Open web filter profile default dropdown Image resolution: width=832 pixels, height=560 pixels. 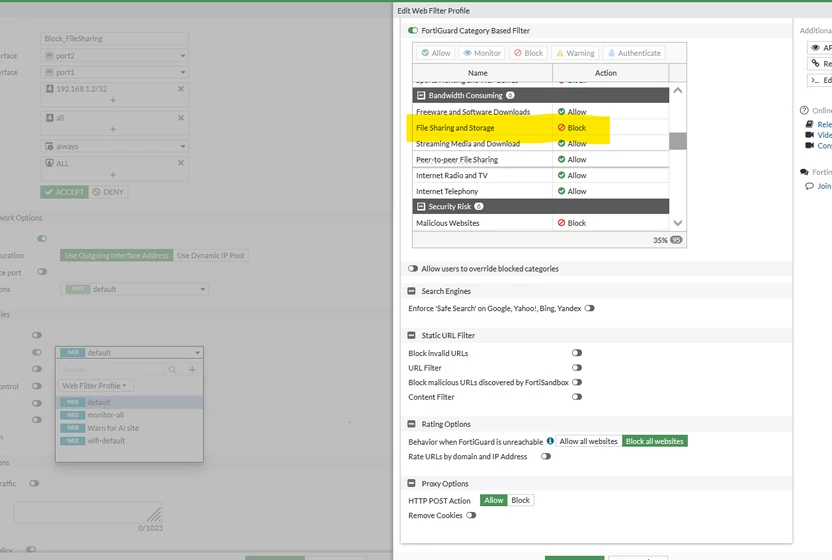[129, 353]
